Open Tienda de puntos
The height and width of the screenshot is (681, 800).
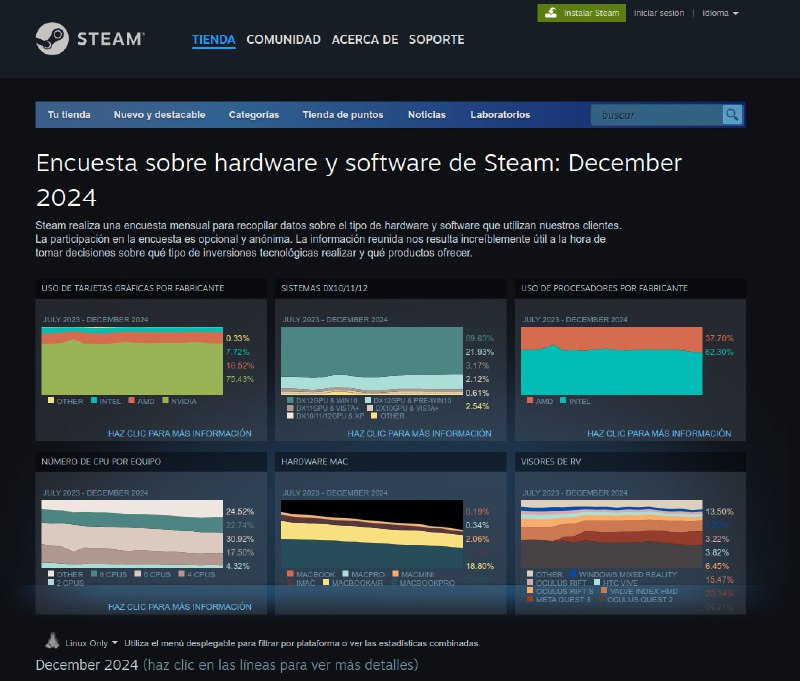tap(343, 115)
